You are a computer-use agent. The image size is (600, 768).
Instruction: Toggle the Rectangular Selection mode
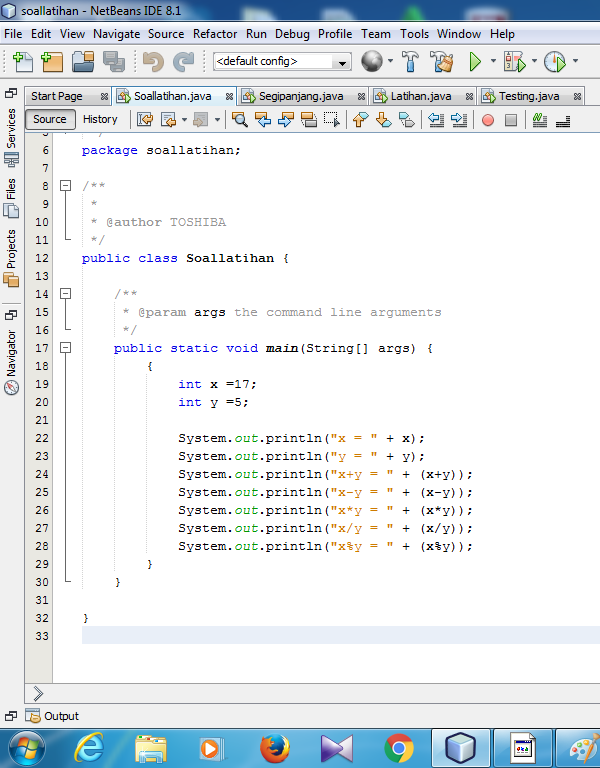(332, 120)
